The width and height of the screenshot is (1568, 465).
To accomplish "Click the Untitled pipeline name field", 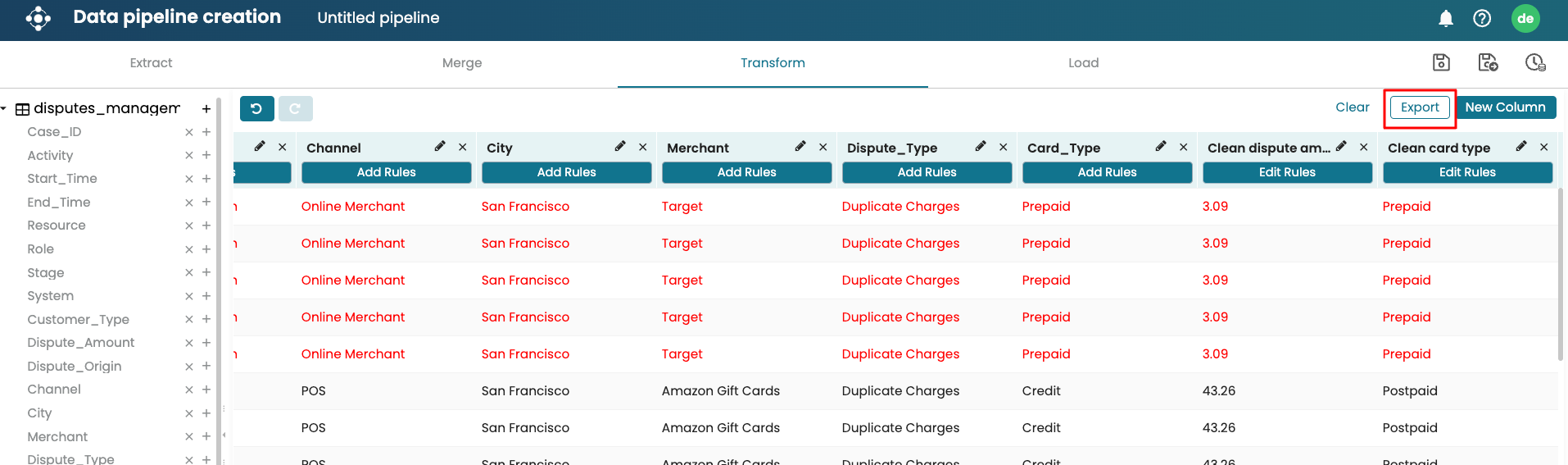I will pyautogui.click(x=378, y=18).
